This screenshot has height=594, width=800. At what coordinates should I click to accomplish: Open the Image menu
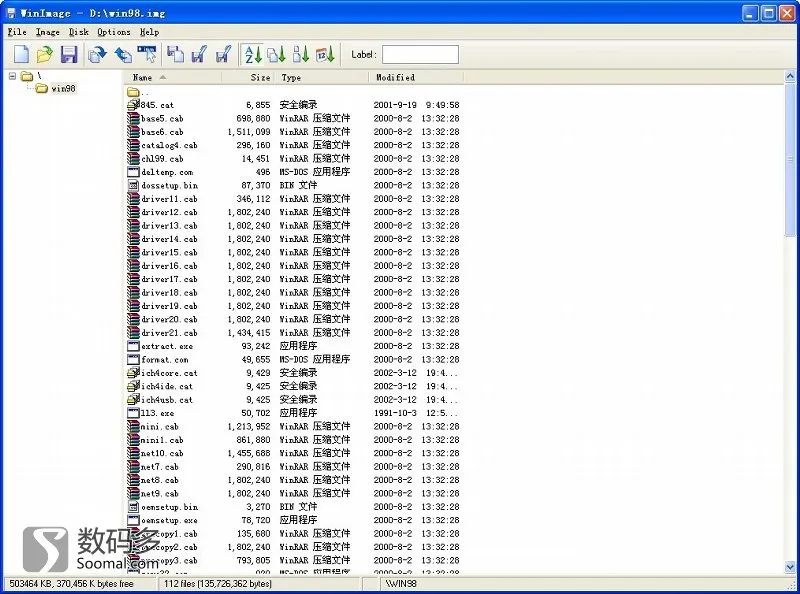(47, 32)
